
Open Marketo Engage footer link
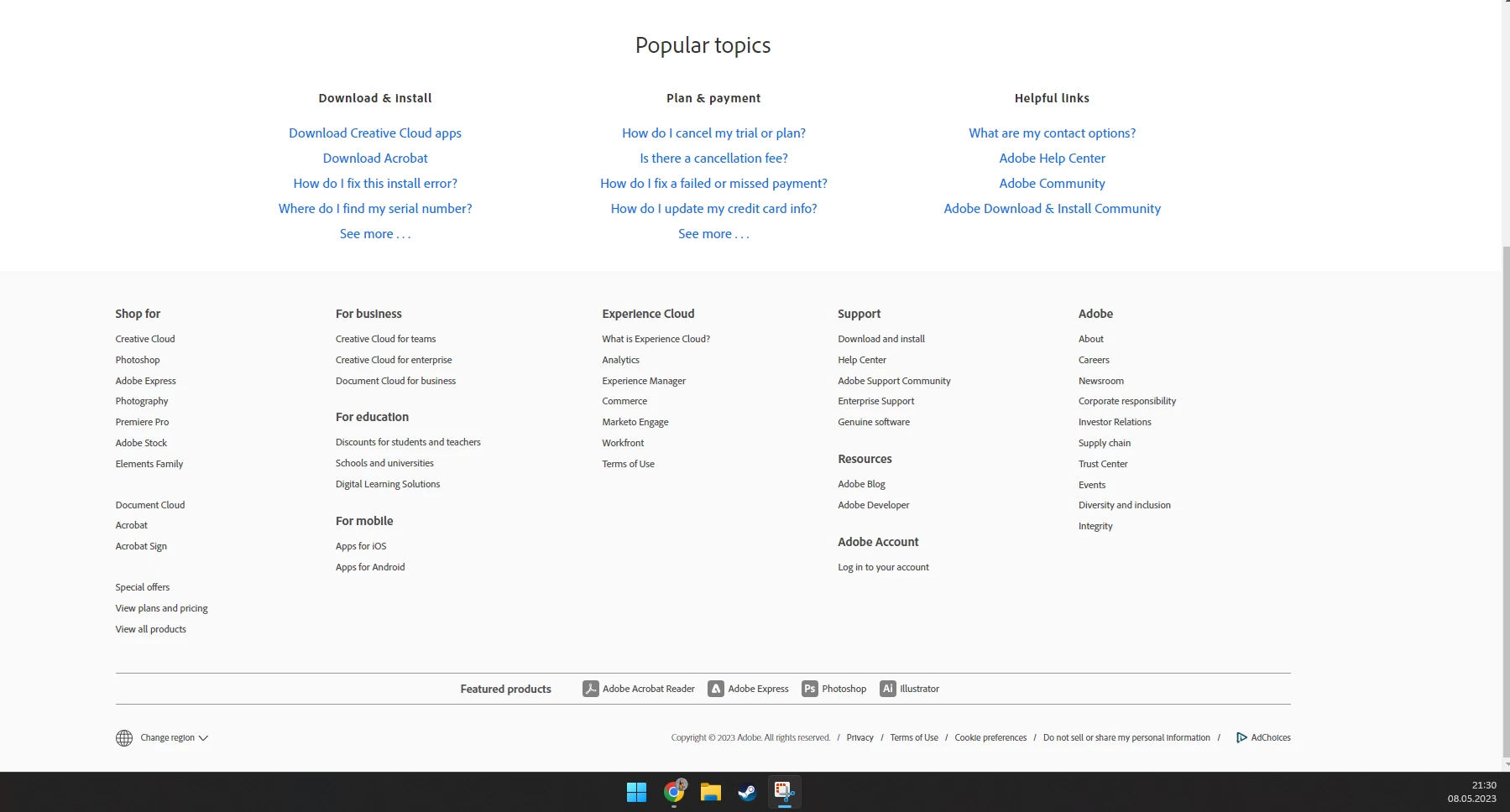coord(635,422)
